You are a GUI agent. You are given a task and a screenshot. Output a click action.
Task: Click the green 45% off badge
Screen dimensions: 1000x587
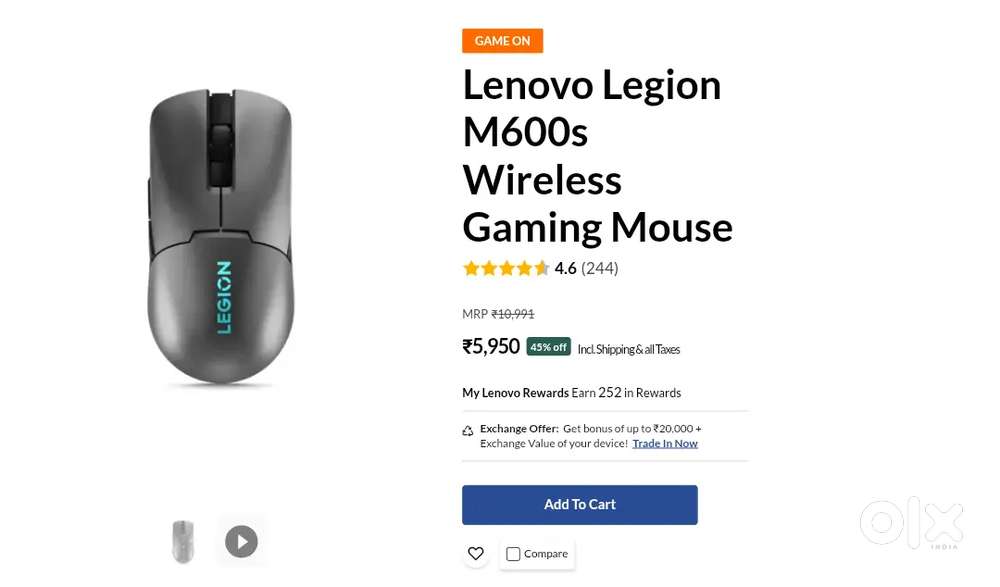[548, 347]
